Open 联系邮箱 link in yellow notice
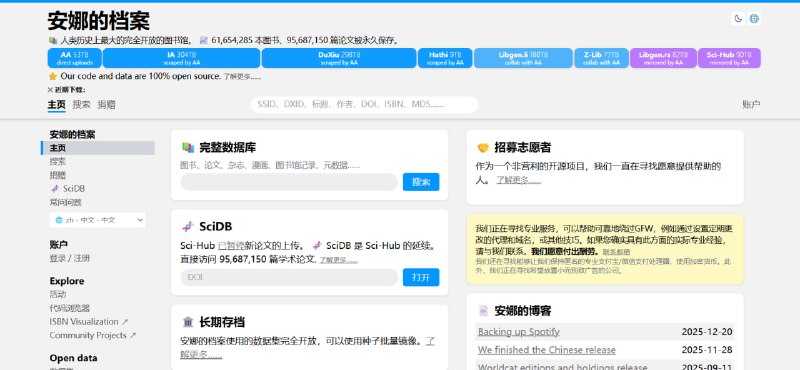Image resolution: width=800 pixels, height=370 pixels. 616,252
